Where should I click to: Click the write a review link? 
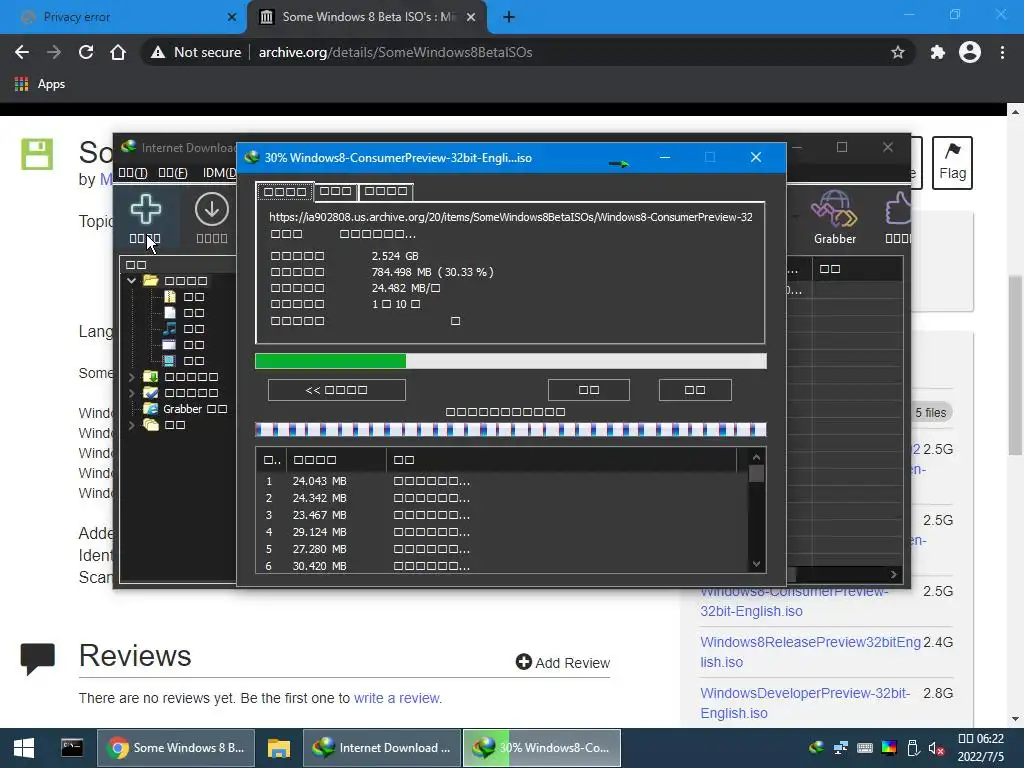396,698
